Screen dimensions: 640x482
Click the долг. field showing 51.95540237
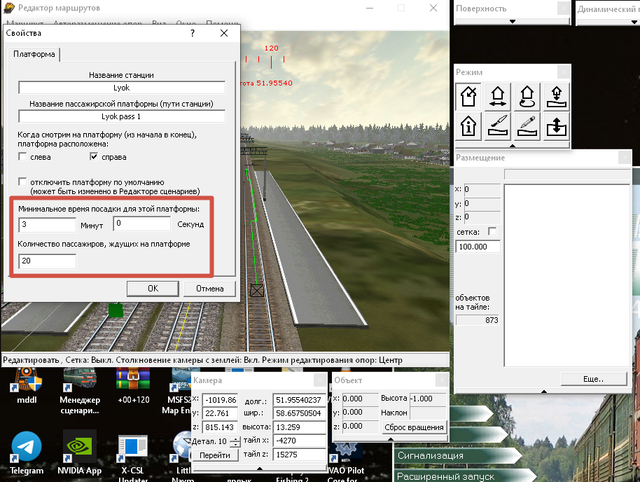(x=299, y=400)
